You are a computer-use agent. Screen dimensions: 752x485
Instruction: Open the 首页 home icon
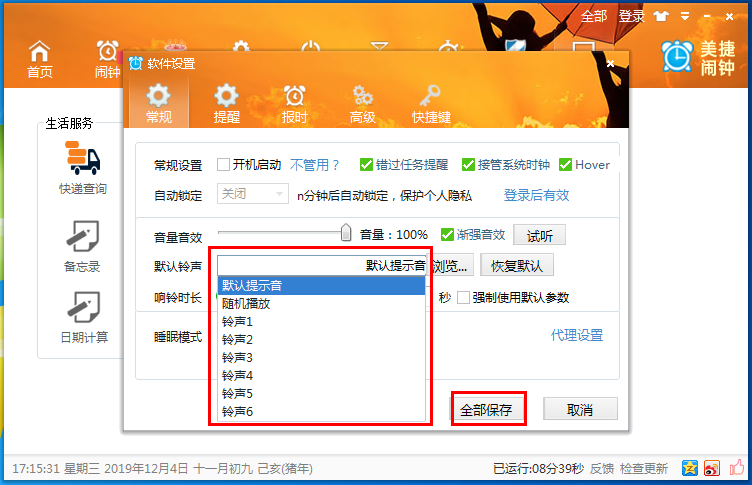[39, 58]
